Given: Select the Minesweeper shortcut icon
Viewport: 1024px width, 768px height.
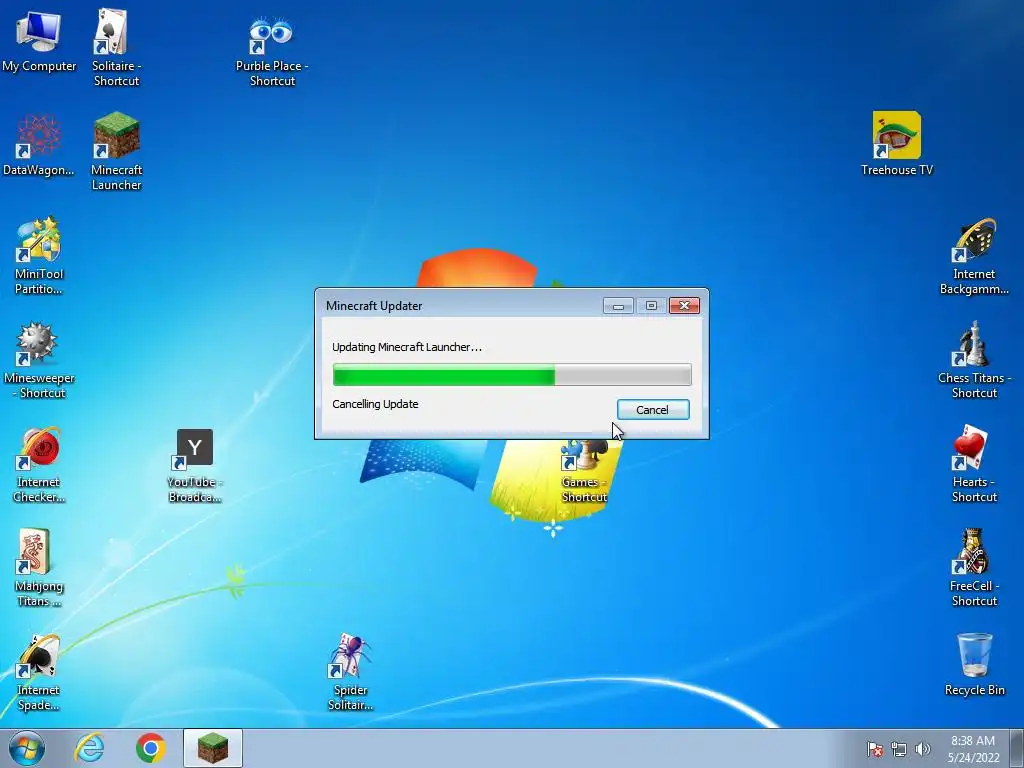Looking at the screenshot, I should pos(39,360).
